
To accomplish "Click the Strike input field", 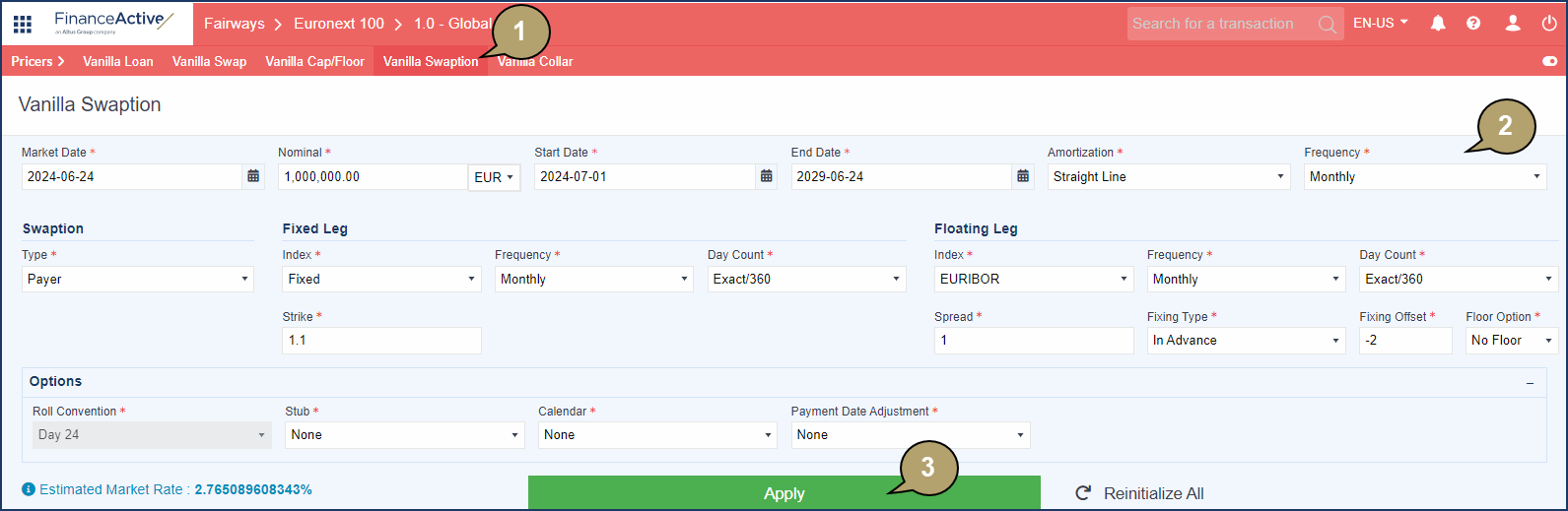I will coord(381,341).
